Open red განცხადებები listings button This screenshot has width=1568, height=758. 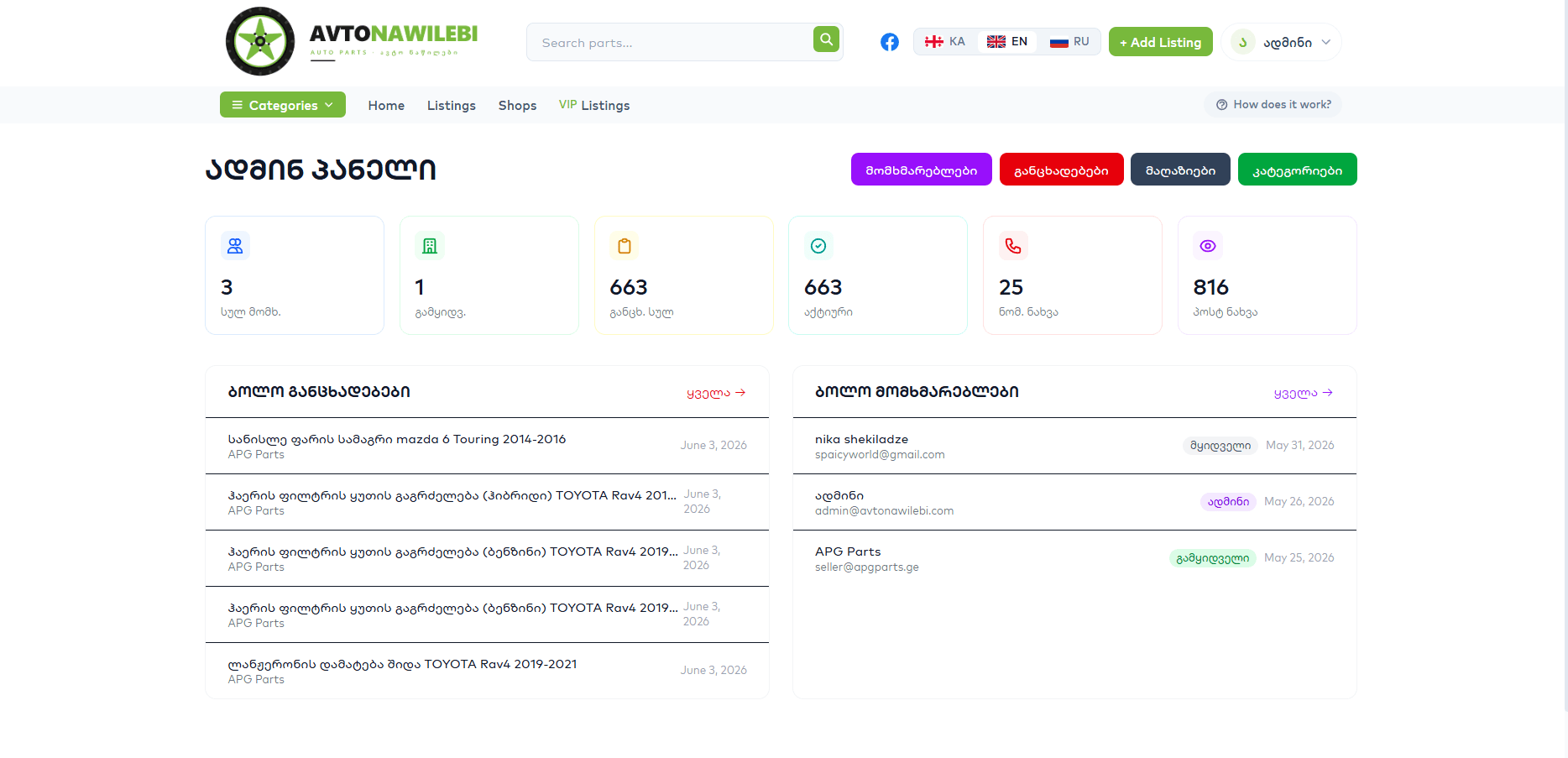(1061, 170)
